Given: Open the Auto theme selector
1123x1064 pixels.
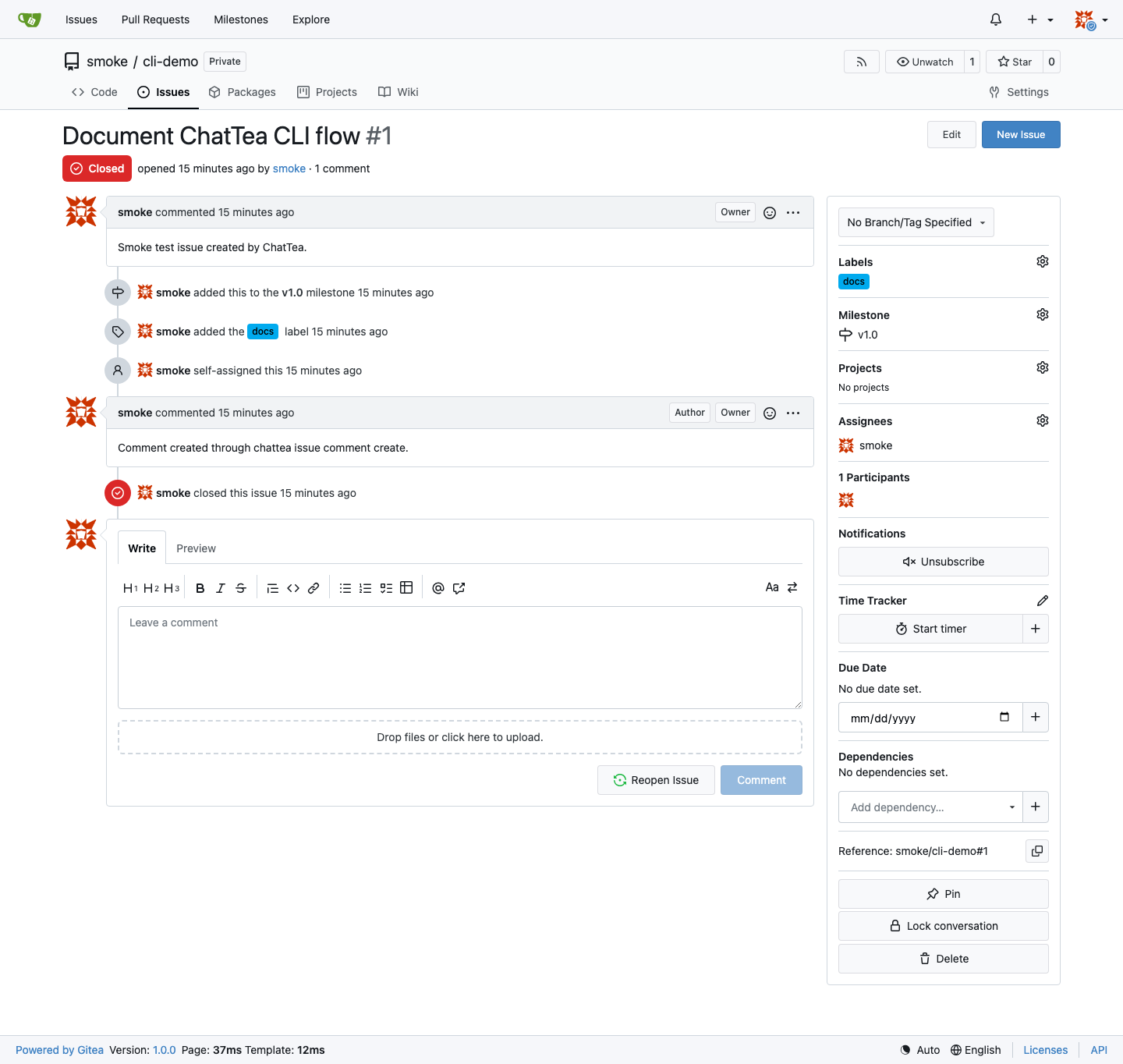Looking at the screenshot, I should [x=920, y=1050].
